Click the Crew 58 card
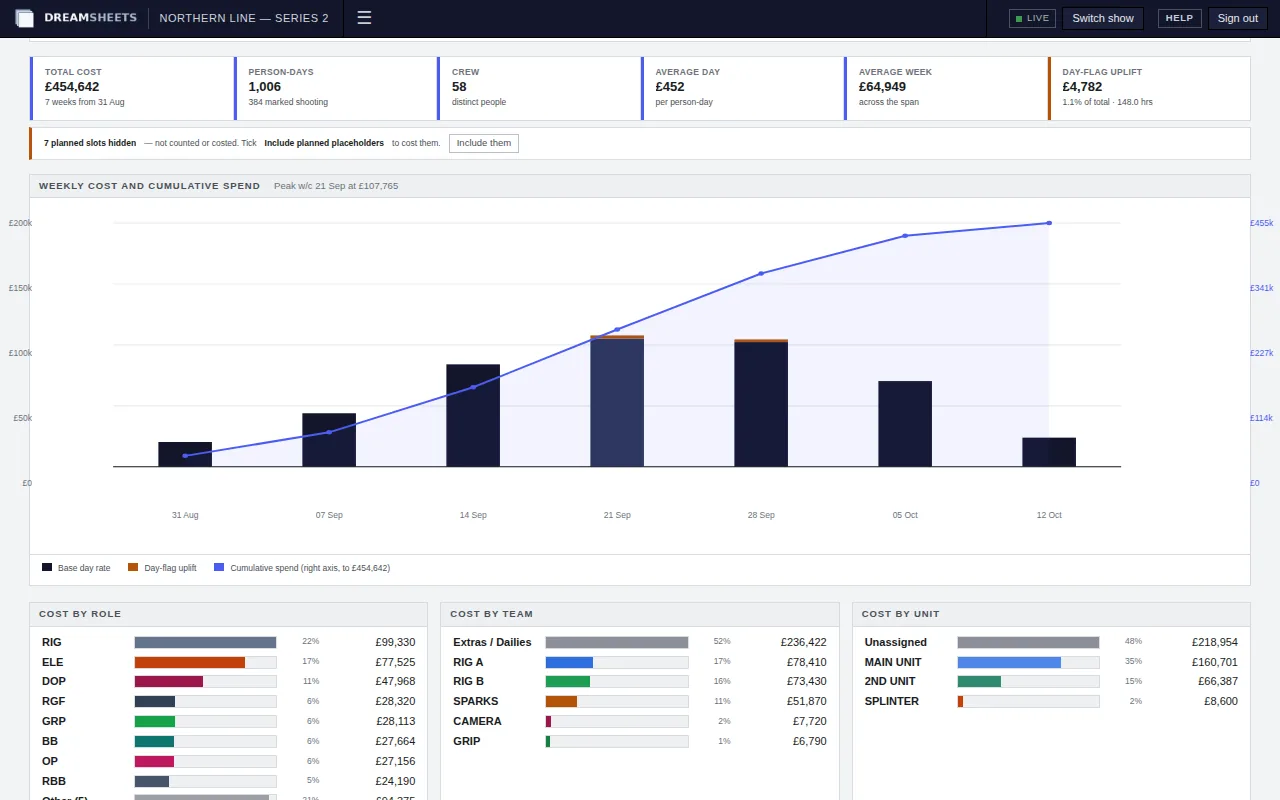This screenshot has width=1280, height=800. [540, 88]
